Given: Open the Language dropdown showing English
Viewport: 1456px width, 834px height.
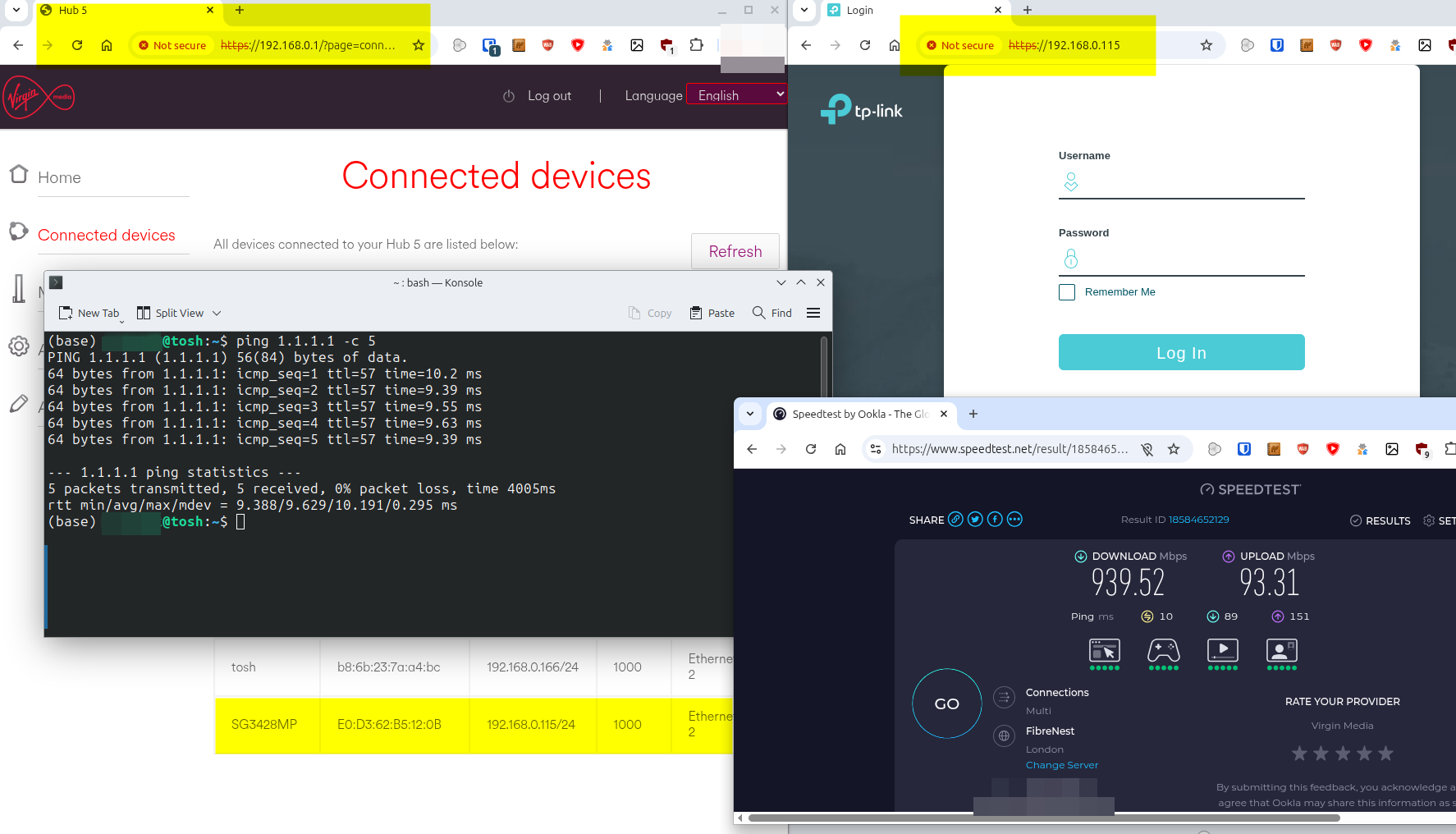Looking at the screenshot, I should (736, 95).
